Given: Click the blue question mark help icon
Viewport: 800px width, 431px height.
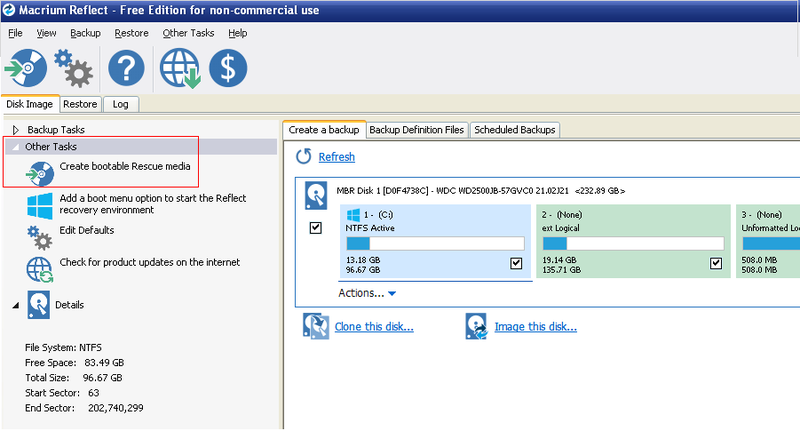Looking at the screenshot, I should click(x=127, y=68).
